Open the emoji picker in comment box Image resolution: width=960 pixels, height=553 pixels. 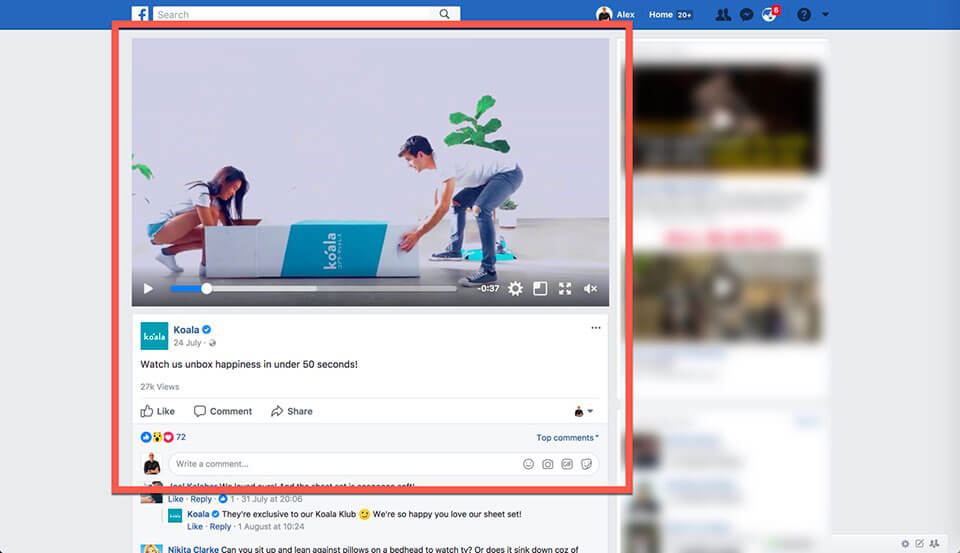[528, 464]
